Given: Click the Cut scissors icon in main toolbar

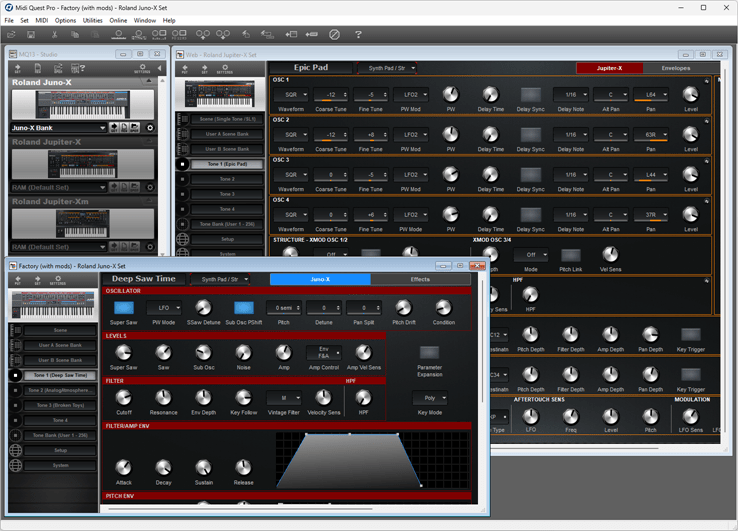Looking at the screenshot, I should pos(54,34).
